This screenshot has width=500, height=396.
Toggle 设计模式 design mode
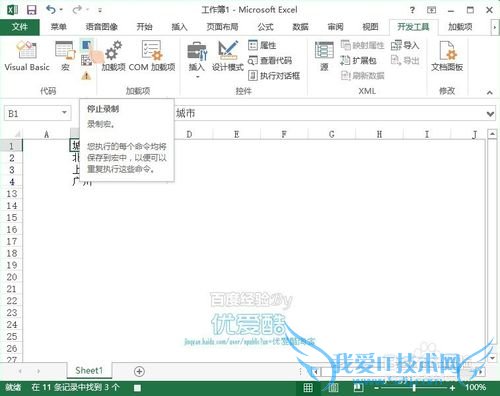(228, 56)
